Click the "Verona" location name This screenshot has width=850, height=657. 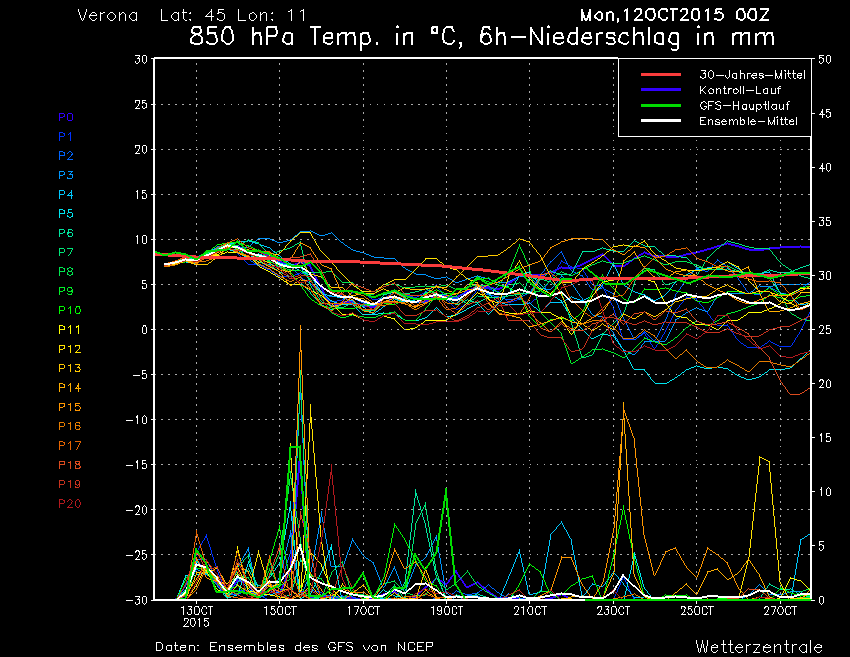click(108, 15)
